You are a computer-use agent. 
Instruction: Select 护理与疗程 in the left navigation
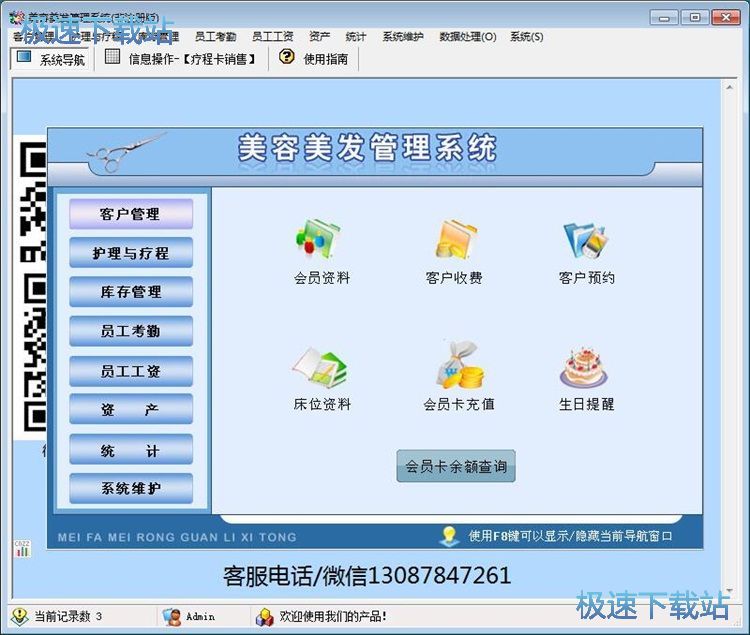(131, 253)
